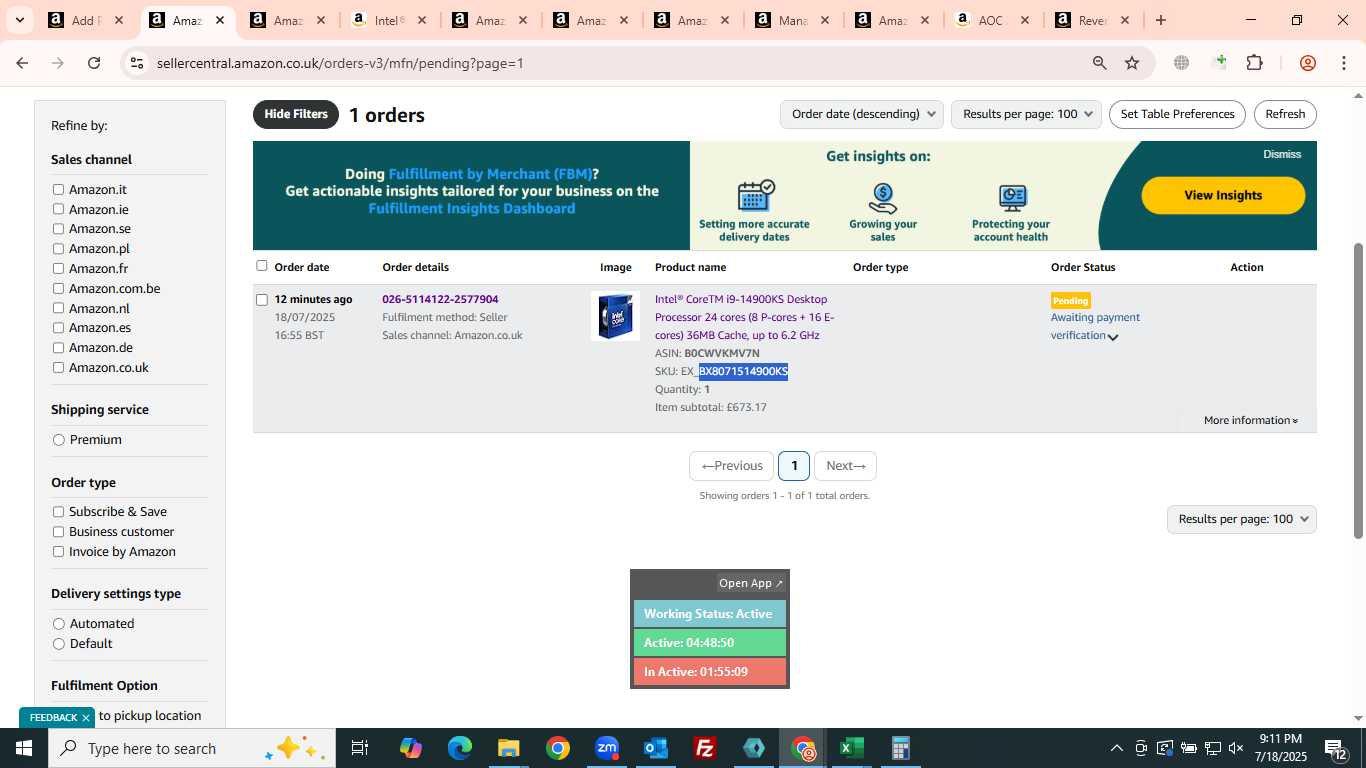Enable the Business customer checkbox
The width and height of the screenshot is (1366, 768).
tap(58, 532)
